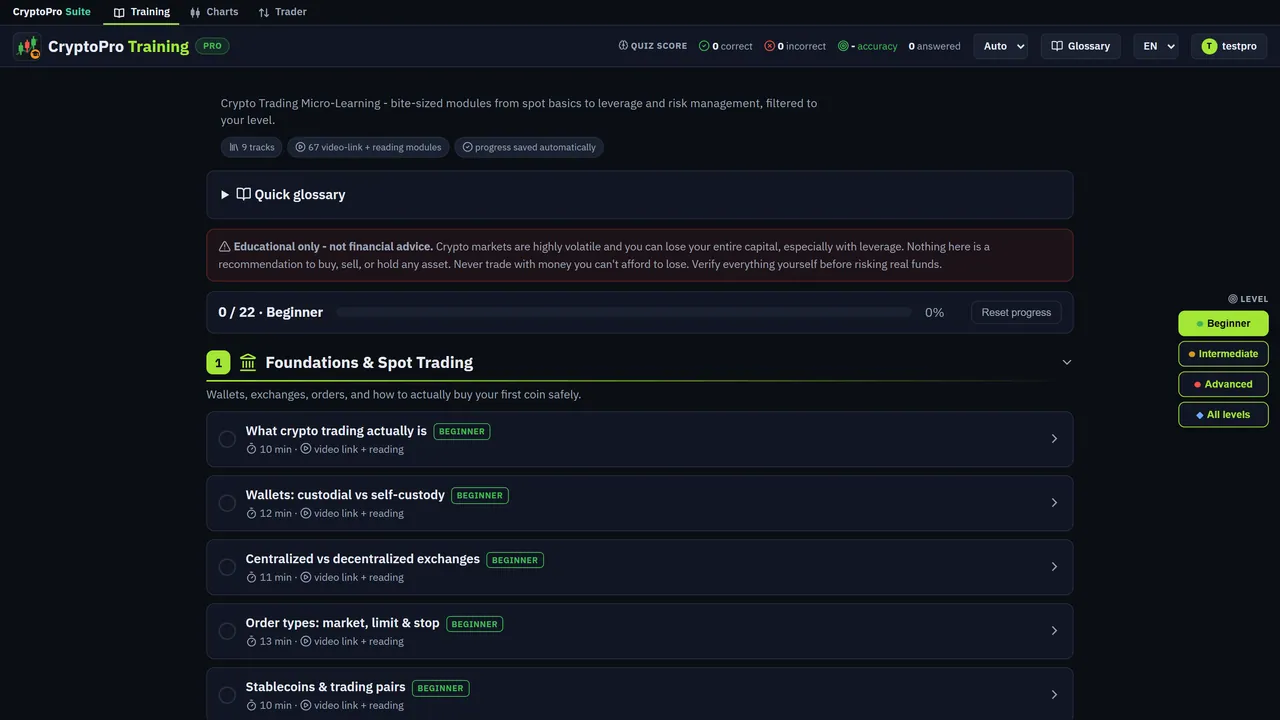
Task: Switch to the Training tab
Action: 141,12
